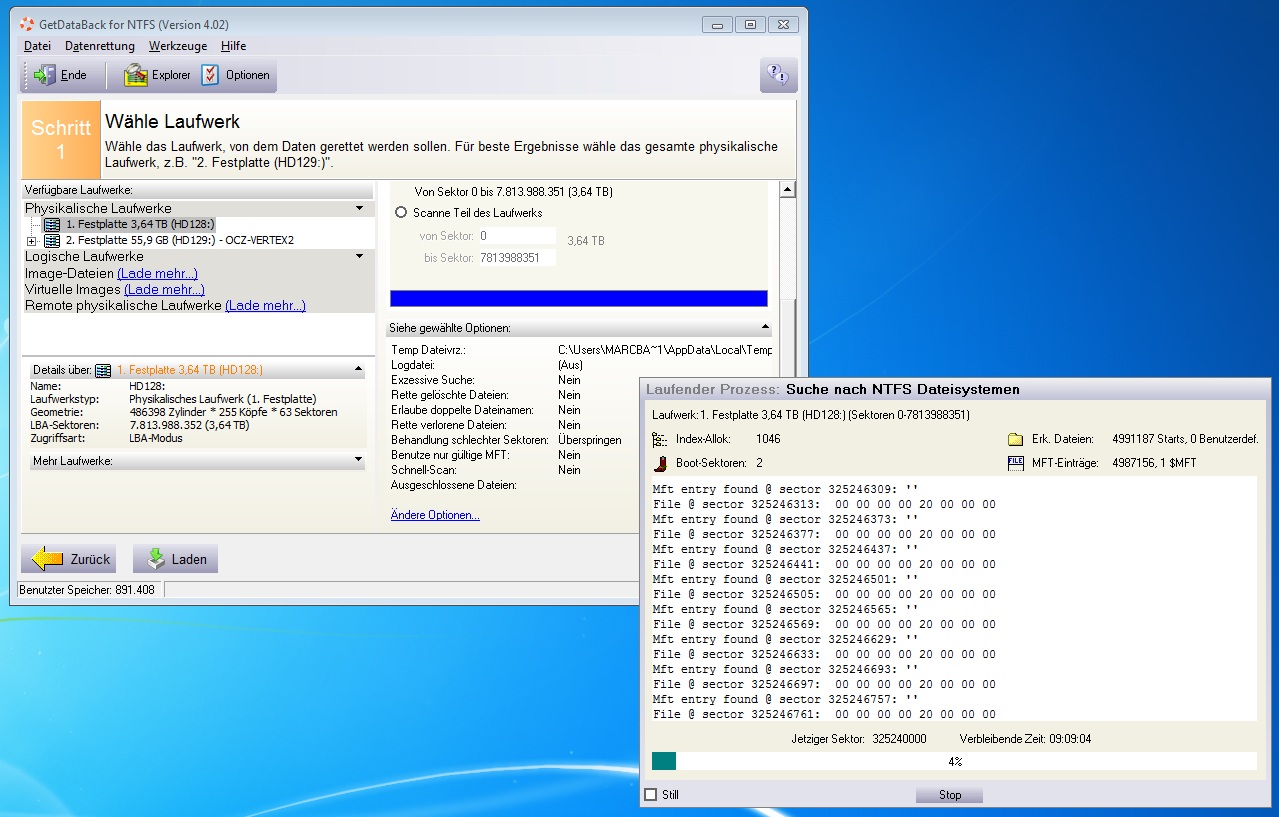
Task: Click the drive icon of 1. Festplatte
Action: click(52, 225)
